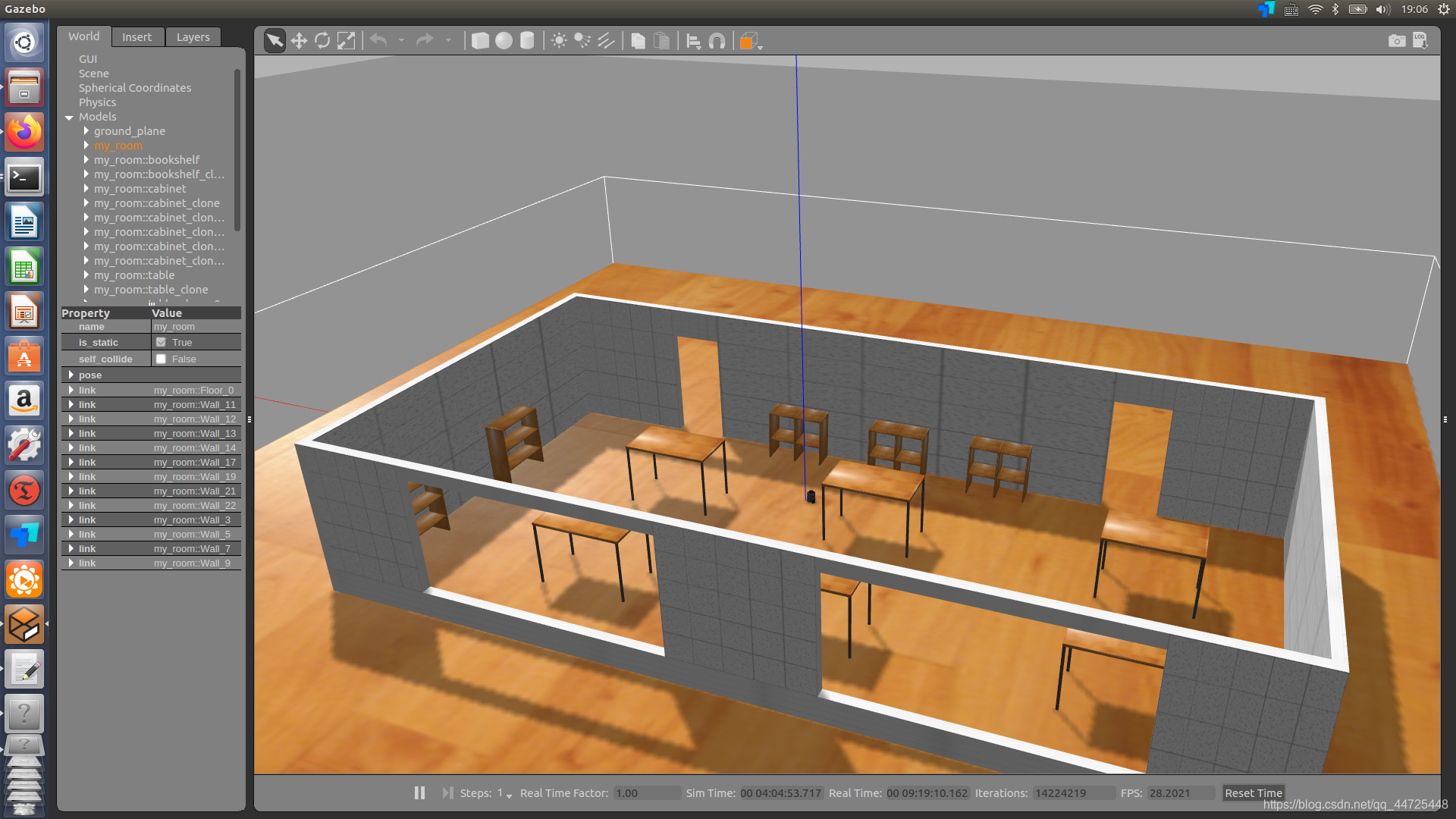Click the Reset Time button

(1253, 792)
